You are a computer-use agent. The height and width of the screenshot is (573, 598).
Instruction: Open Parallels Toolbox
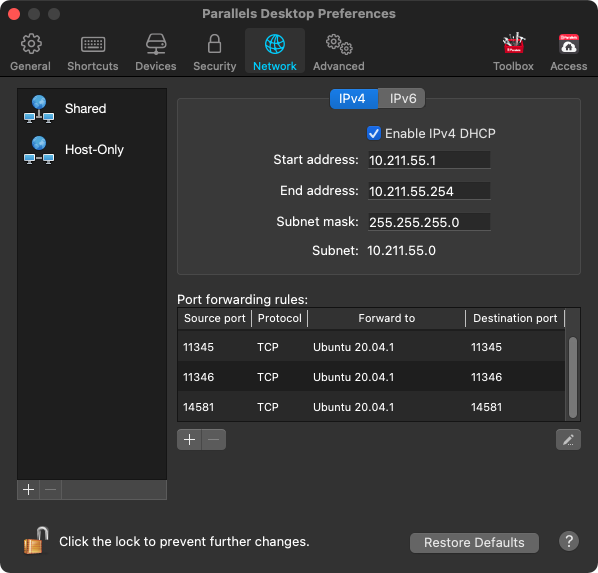click(513, 52)
